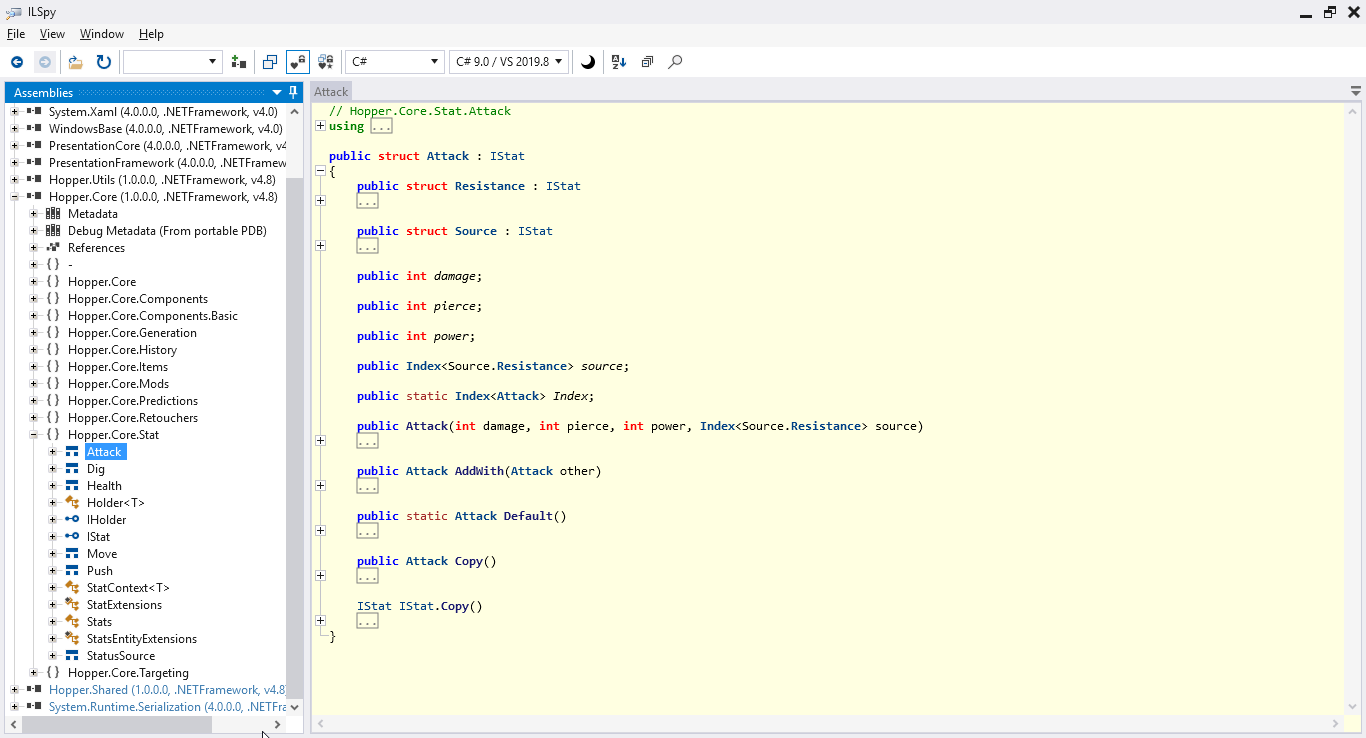Click the Collapse all tree nodes icon

[x=647, y=62]
